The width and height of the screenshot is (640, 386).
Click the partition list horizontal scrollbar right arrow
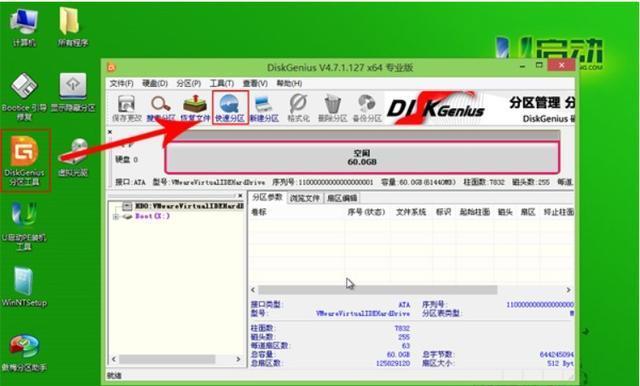pos(568,290)
